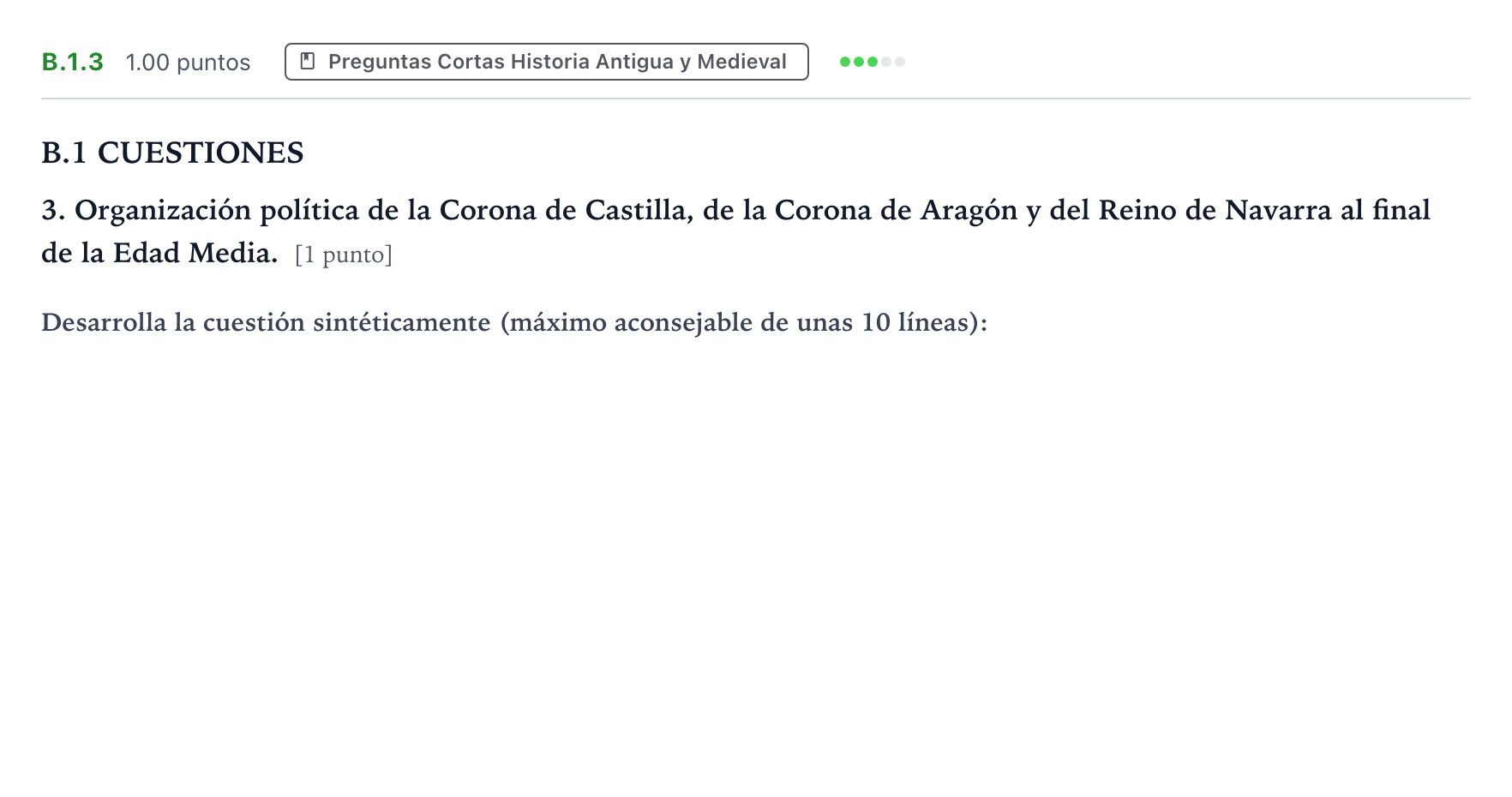Click the 1.00 puntos score label
Image resolution: width=1512 pixels, height=797 pixels.
[188, 63]
